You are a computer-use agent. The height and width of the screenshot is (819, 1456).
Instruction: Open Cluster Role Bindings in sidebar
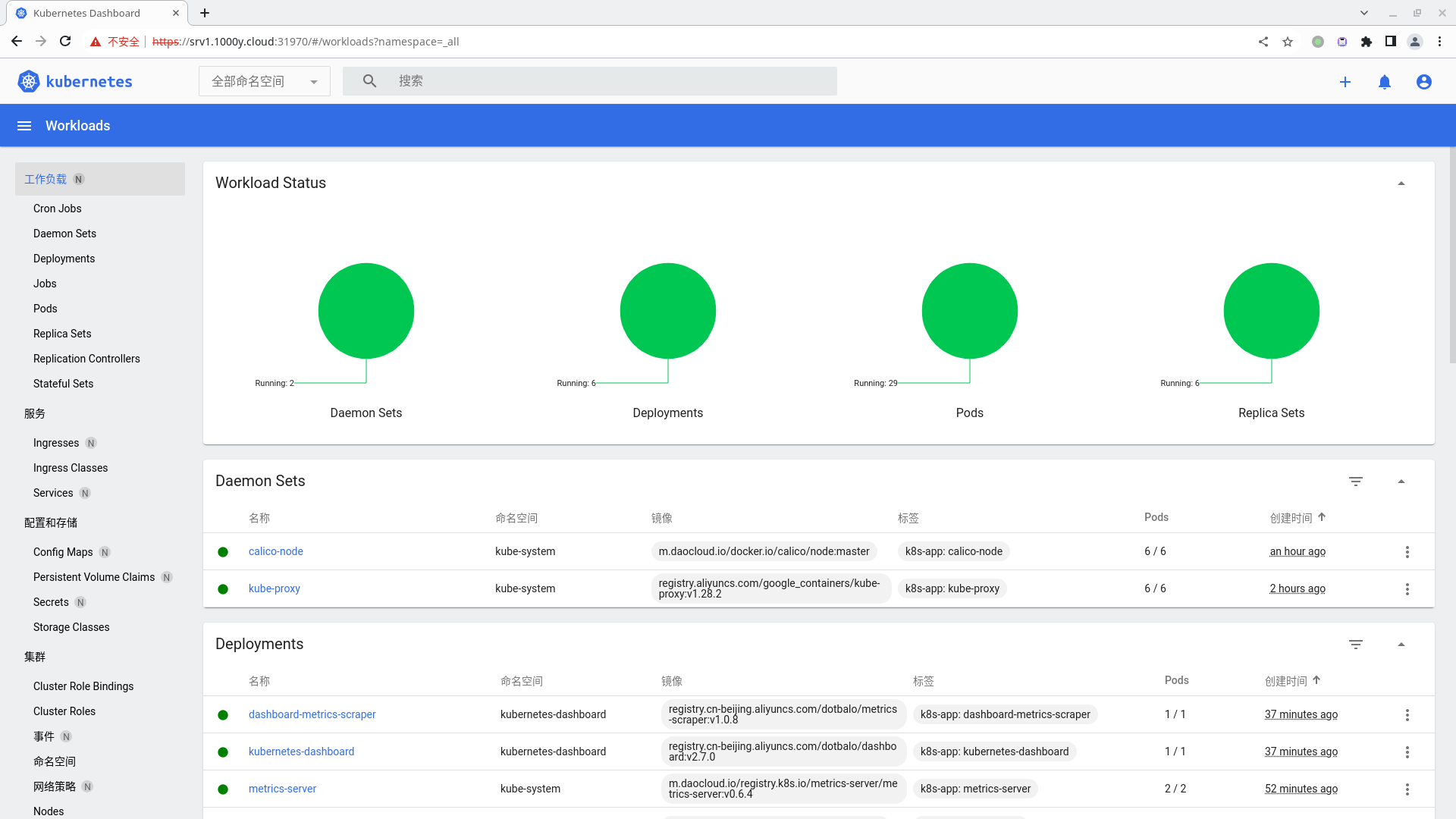tap(83, 686)
